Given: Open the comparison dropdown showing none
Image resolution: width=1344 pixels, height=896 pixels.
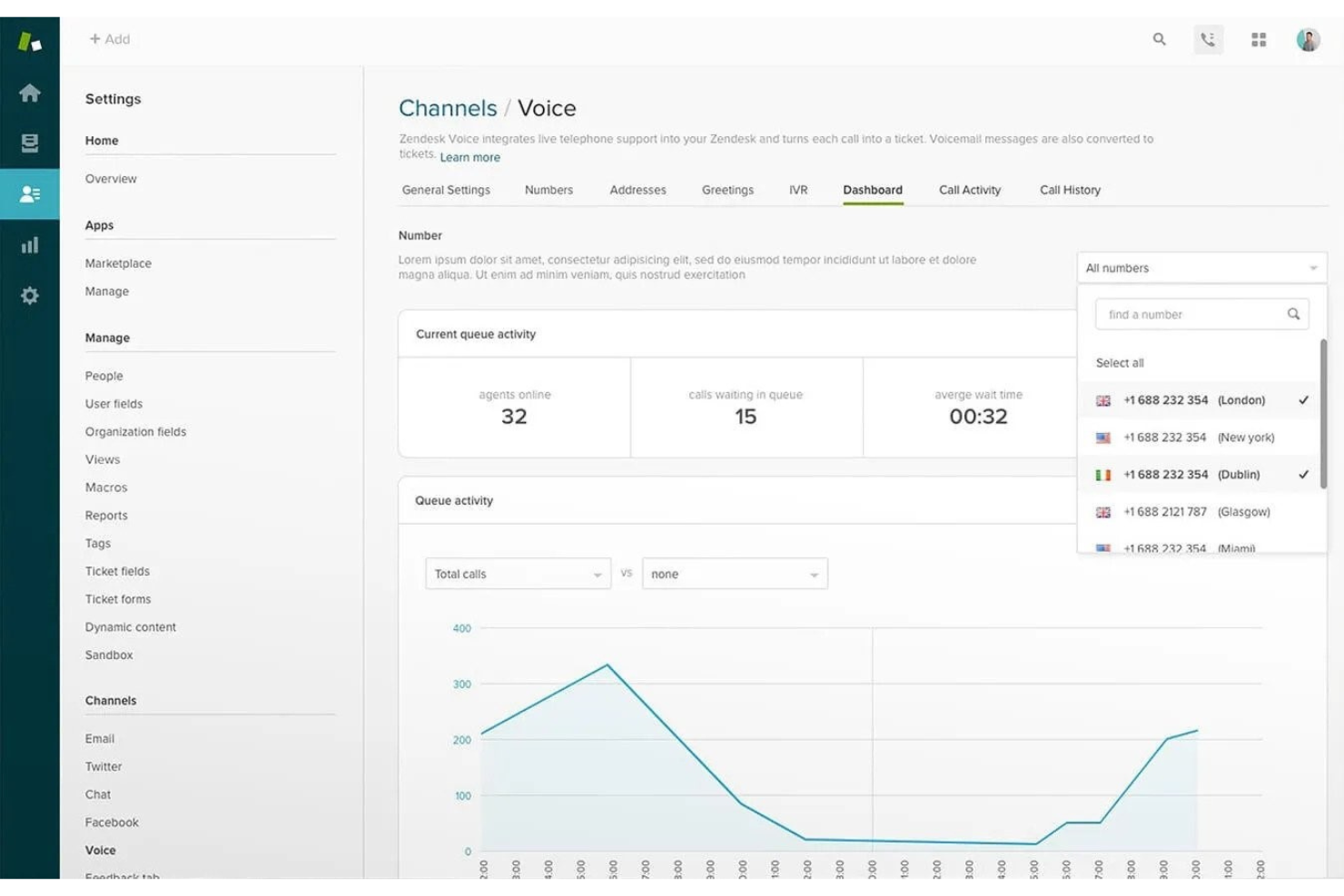Looking at the screenshot, I should tap(734, 573).
